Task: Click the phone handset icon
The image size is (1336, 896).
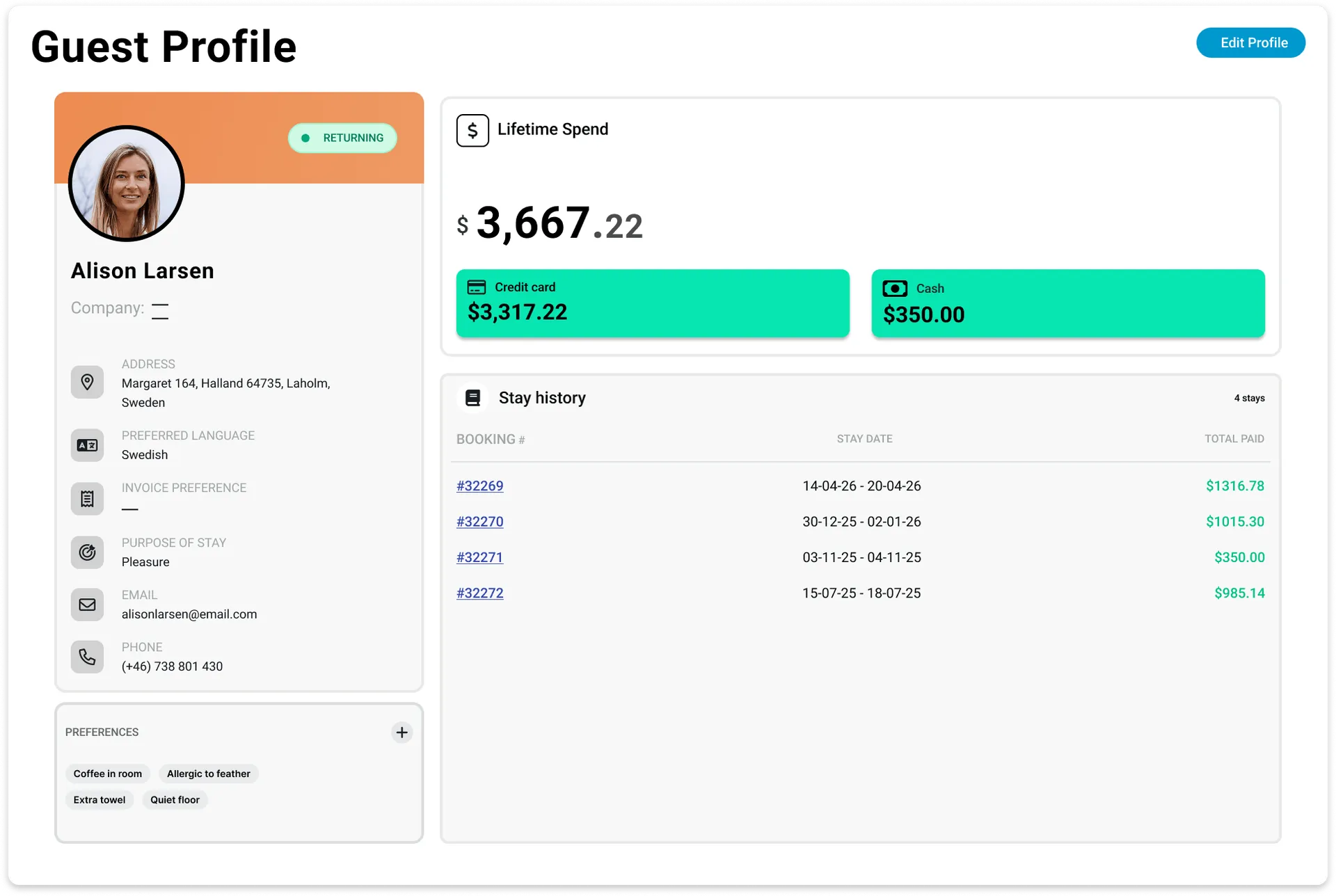Action: coord(87,657)
